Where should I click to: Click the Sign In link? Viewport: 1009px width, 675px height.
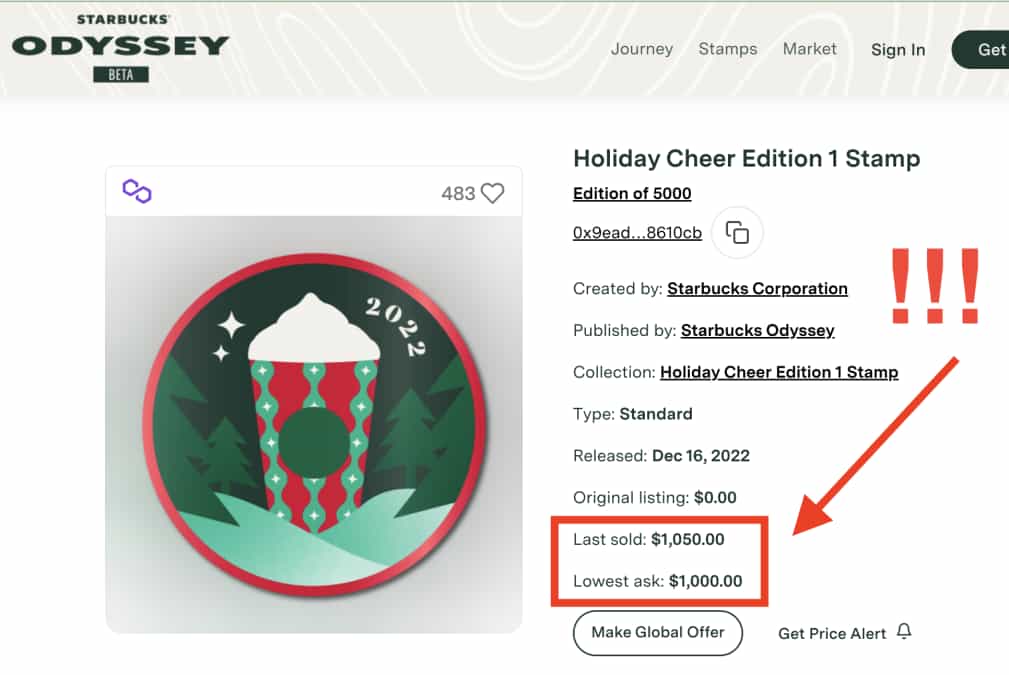pos(898,50)
